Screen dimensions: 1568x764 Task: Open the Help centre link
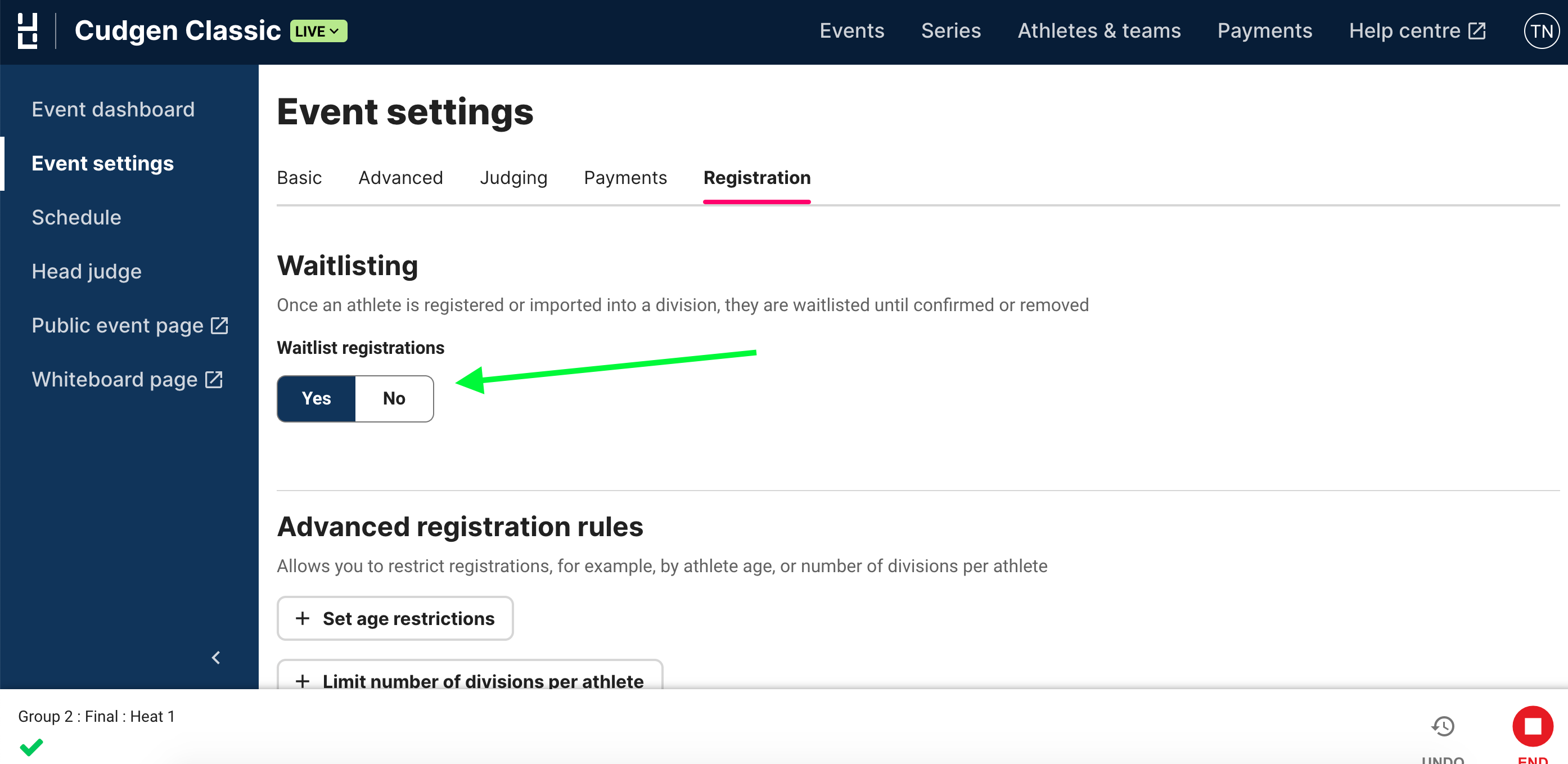(1417, 30)
